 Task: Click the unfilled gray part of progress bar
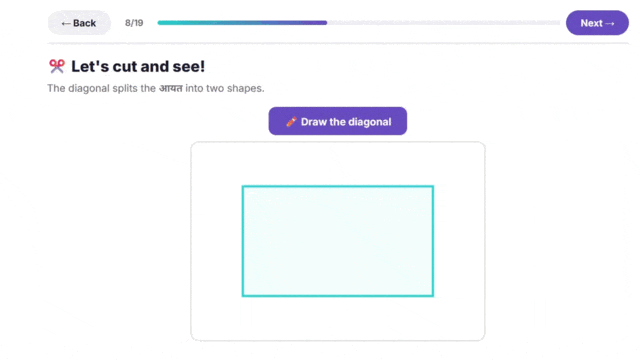(444, 22)
